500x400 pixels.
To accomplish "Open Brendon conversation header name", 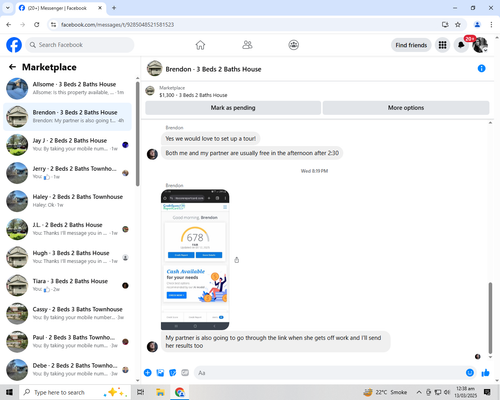I will [x=213, y=69].
